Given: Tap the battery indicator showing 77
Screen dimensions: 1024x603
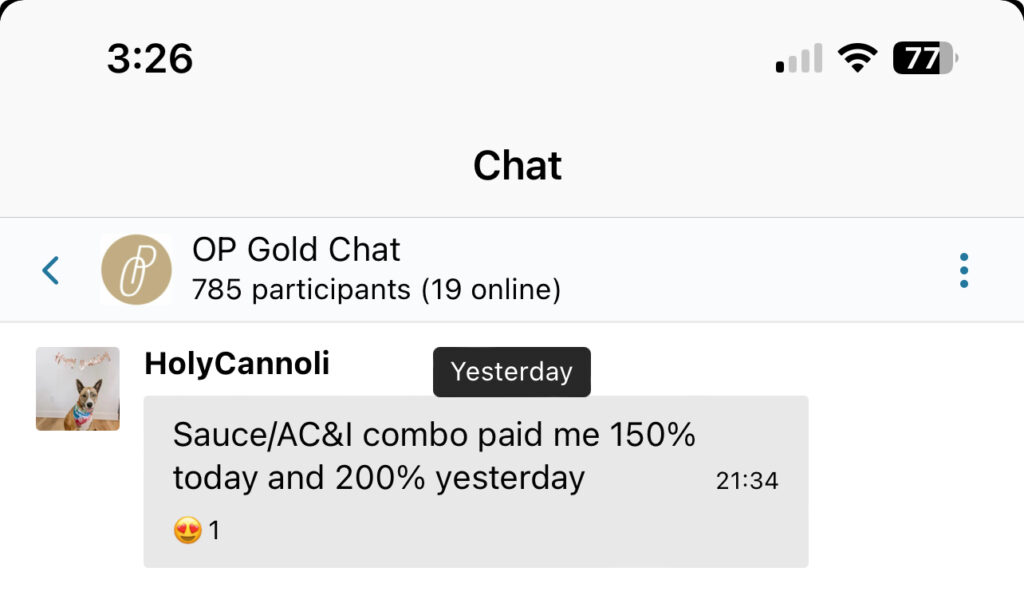Looking at the screenshot, I should point(925,59).
